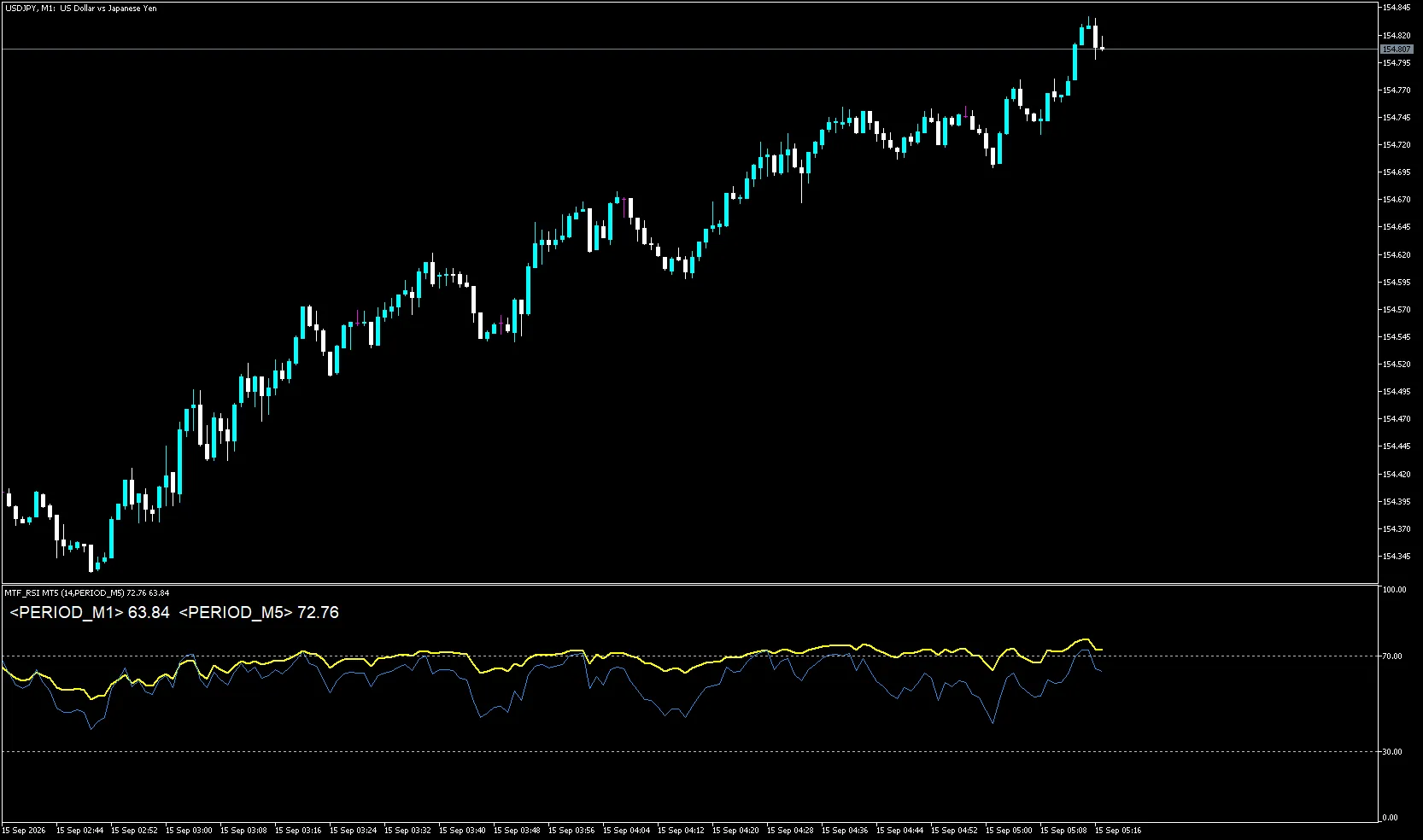Click the 15 Sep 03:24 time label
The width and height of the screenshot is (1423, 840).
tap(353, 831)
